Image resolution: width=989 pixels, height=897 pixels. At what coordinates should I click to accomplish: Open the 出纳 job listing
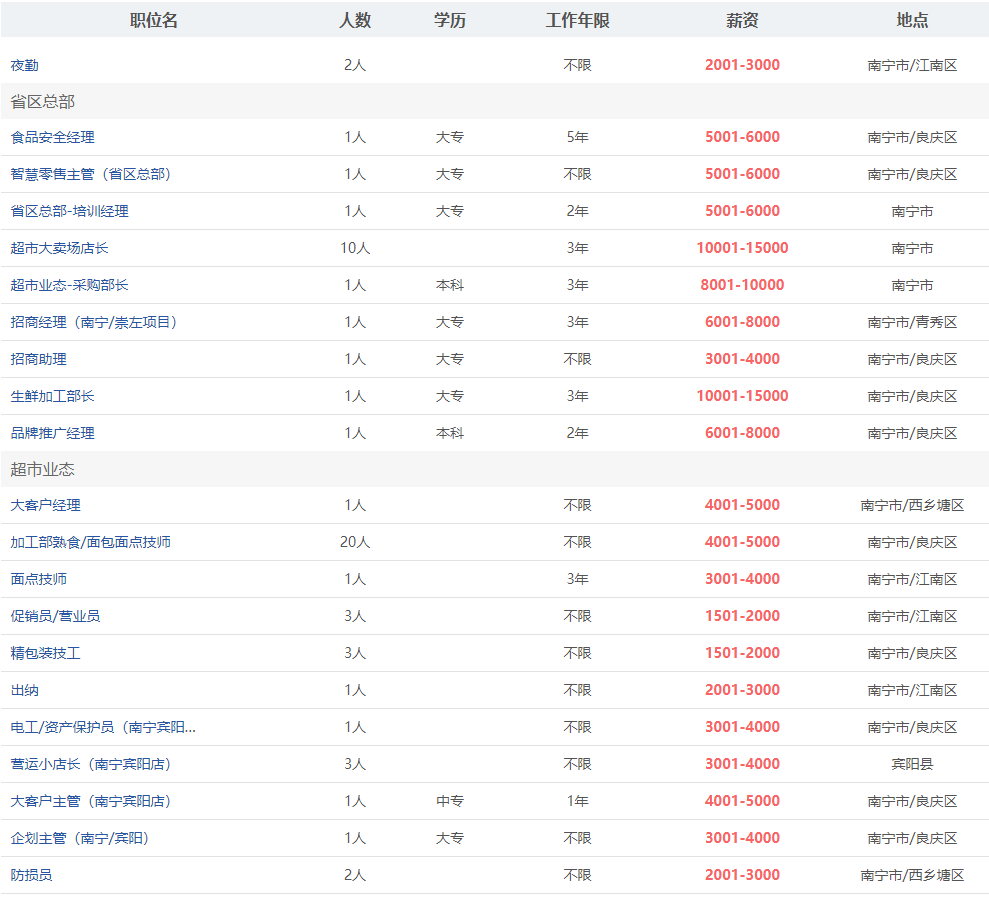(25, 690)
